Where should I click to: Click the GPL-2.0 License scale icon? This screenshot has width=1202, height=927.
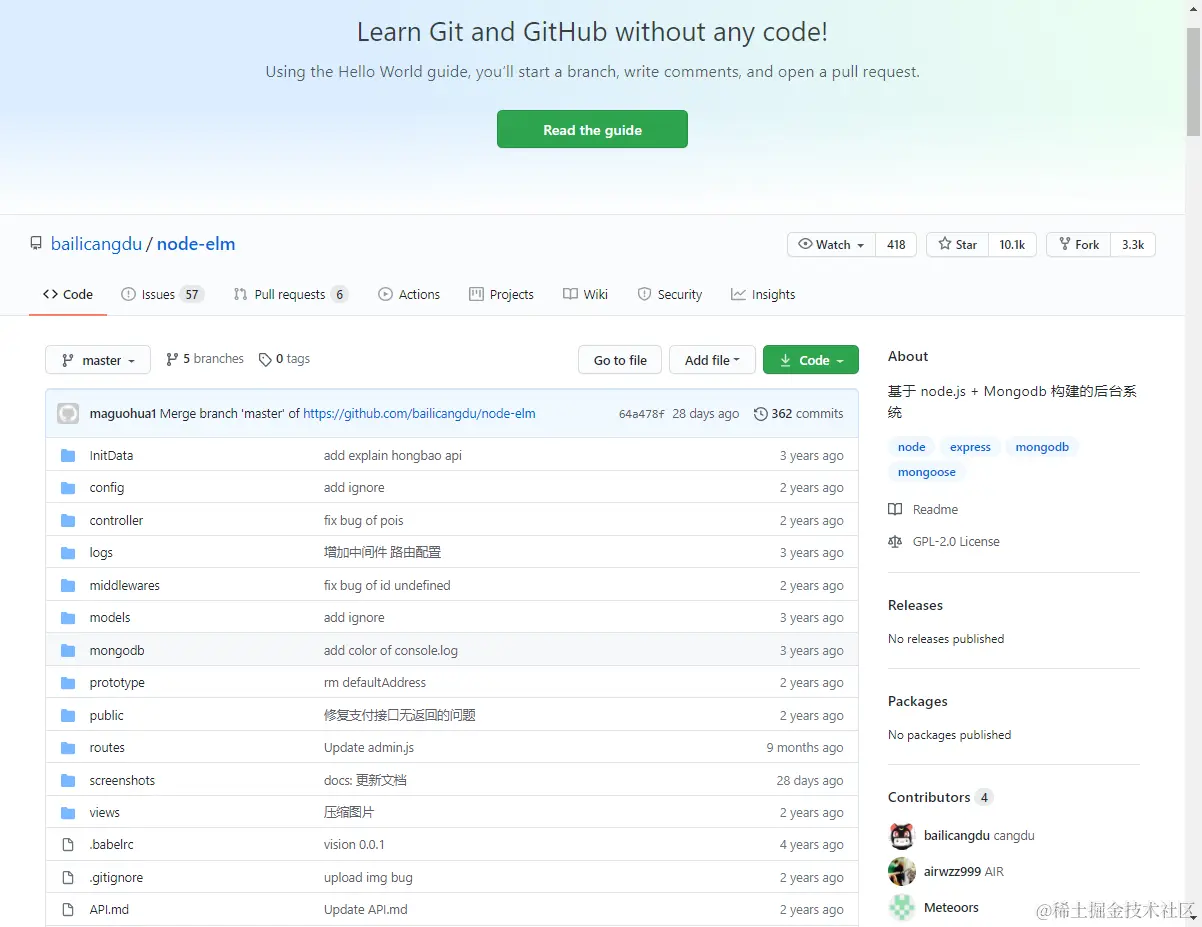click(x=895, y=542)
